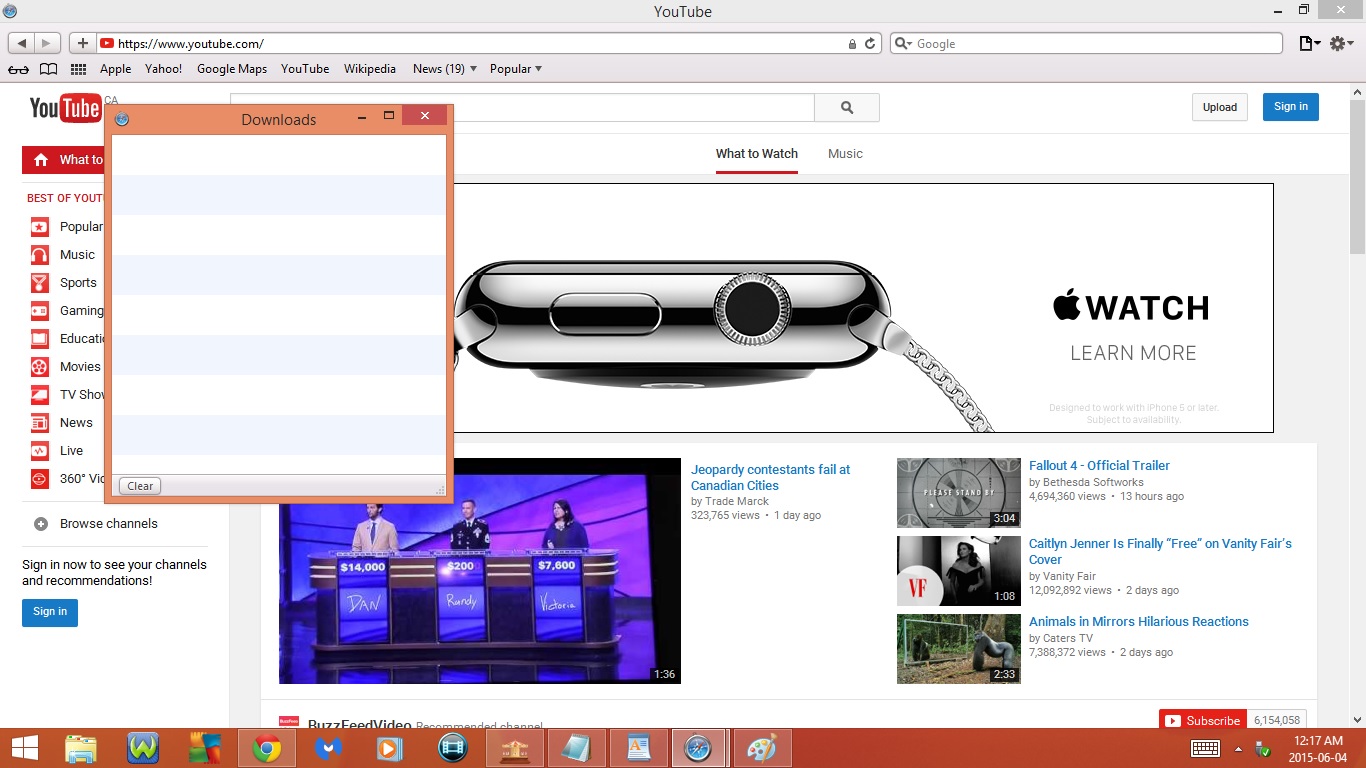The width and height of the screenshot is (1366, 768).
Task: Click into the address bar URL field
Action: [480, 44]
